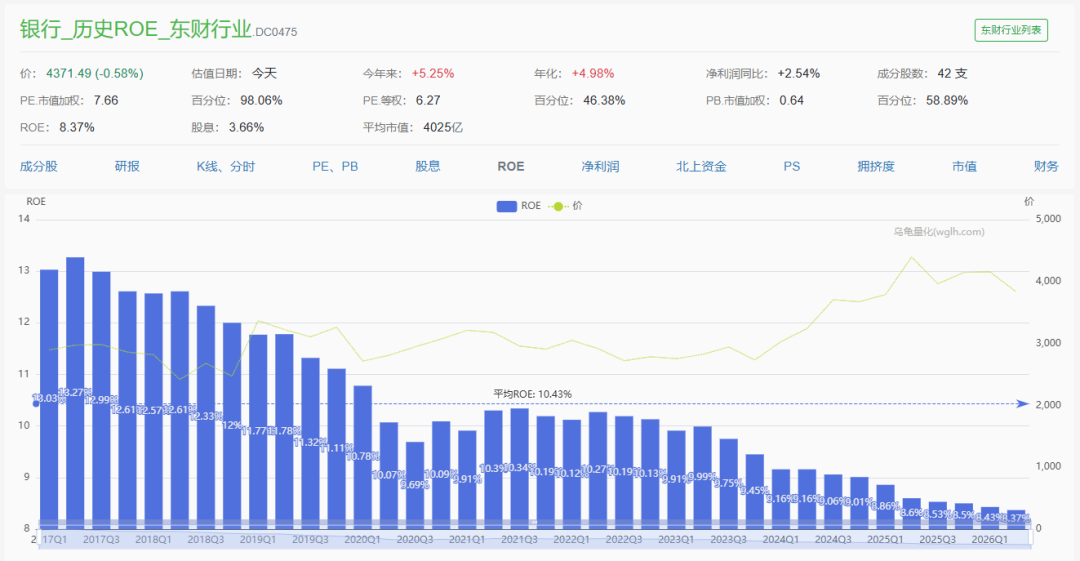This screenshot has height=561, width=1080.
Task: Click the ROE summary value 8.37%
Action: 77,127
